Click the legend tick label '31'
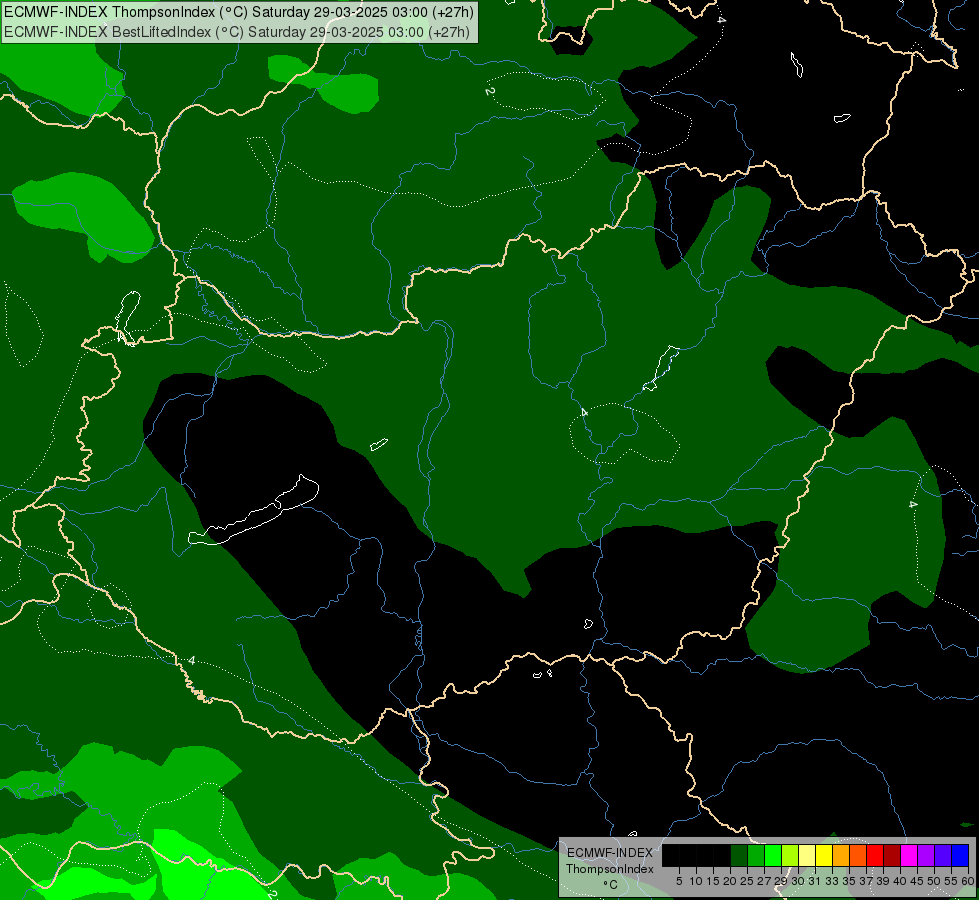979x900 pixels. [x=815, y=881]
